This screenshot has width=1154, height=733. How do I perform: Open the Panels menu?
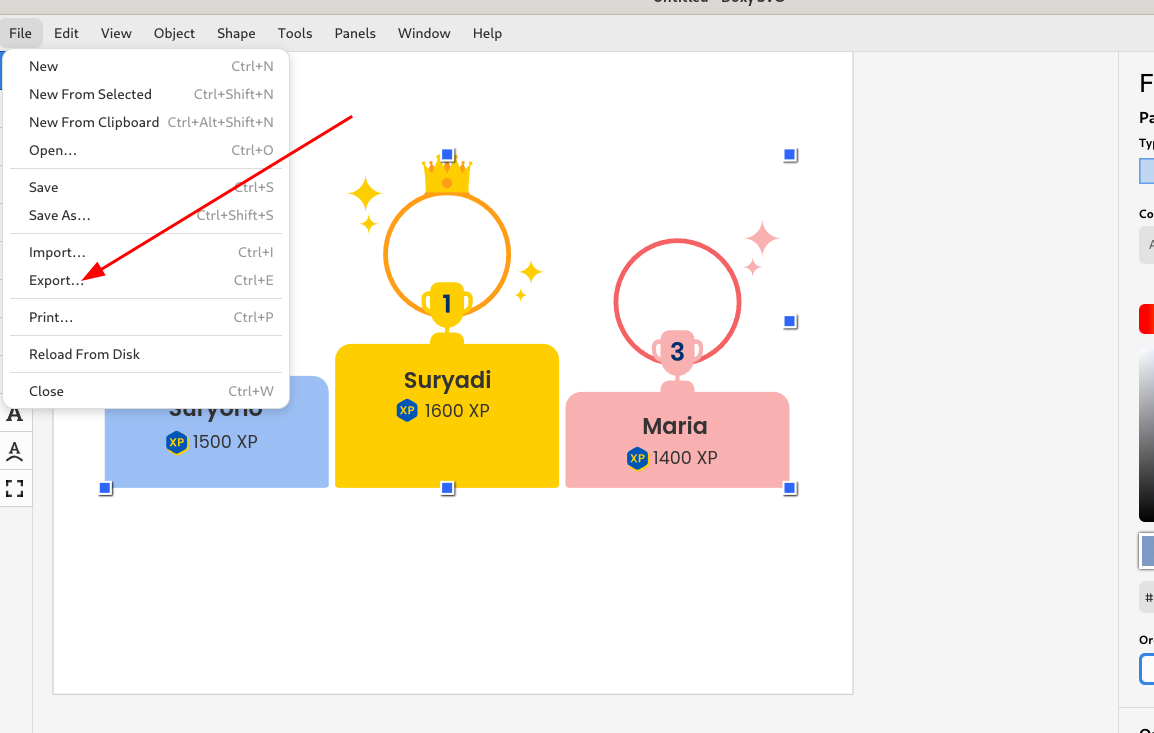click(355, 33)
